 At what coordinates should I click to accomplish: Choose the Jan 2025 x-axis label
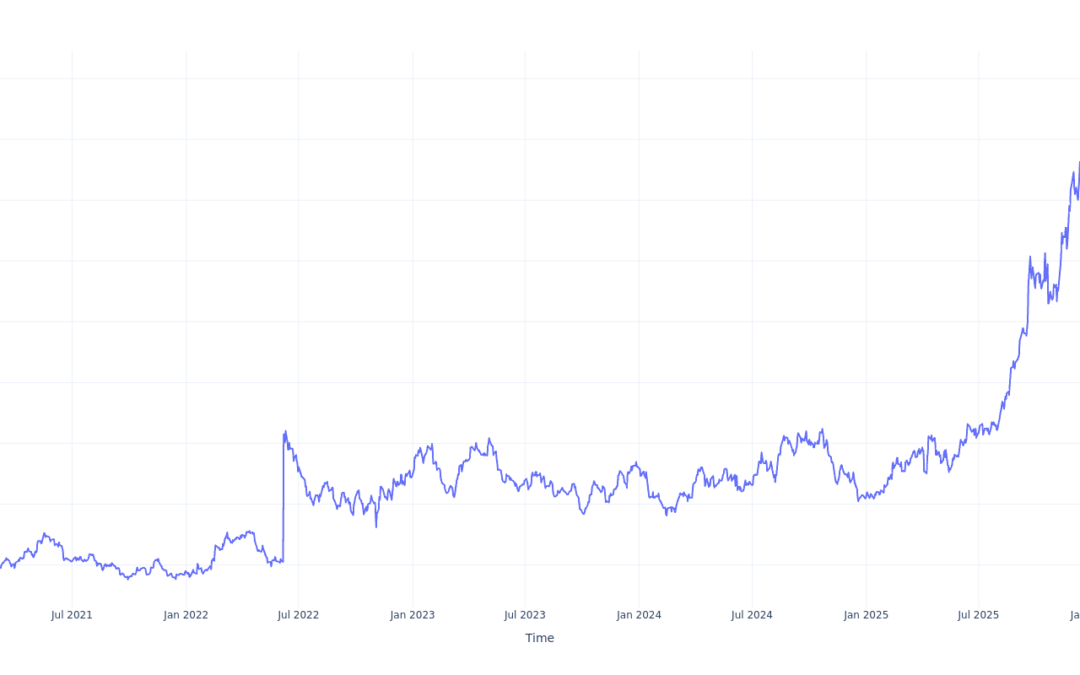[x=866, y=615]
